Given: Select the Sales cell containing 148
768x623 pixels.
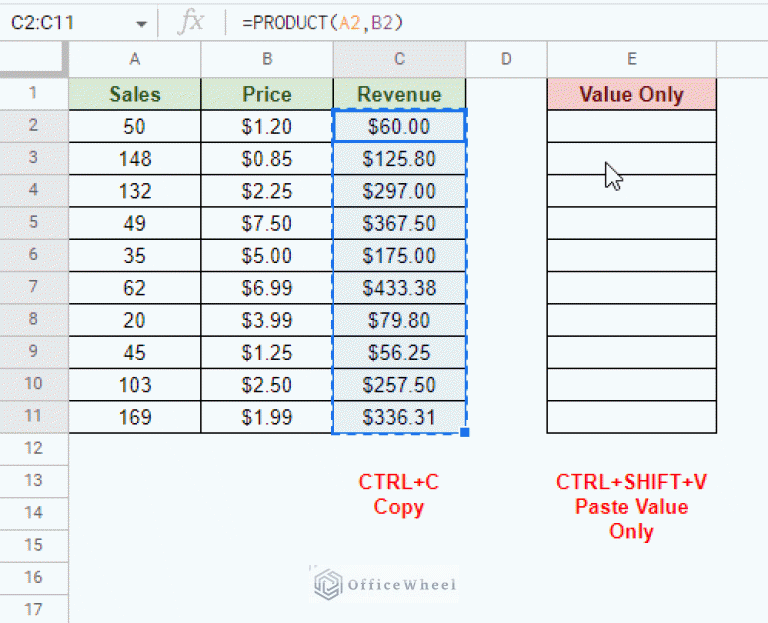Looking at the screenshot, I should coord(134,159).
